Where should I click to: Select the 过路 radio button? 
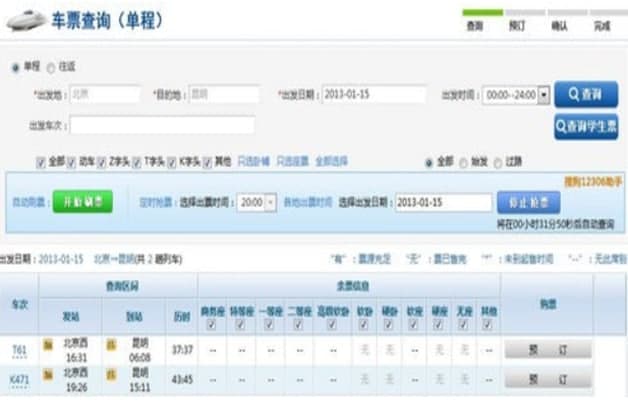point(497,163)
